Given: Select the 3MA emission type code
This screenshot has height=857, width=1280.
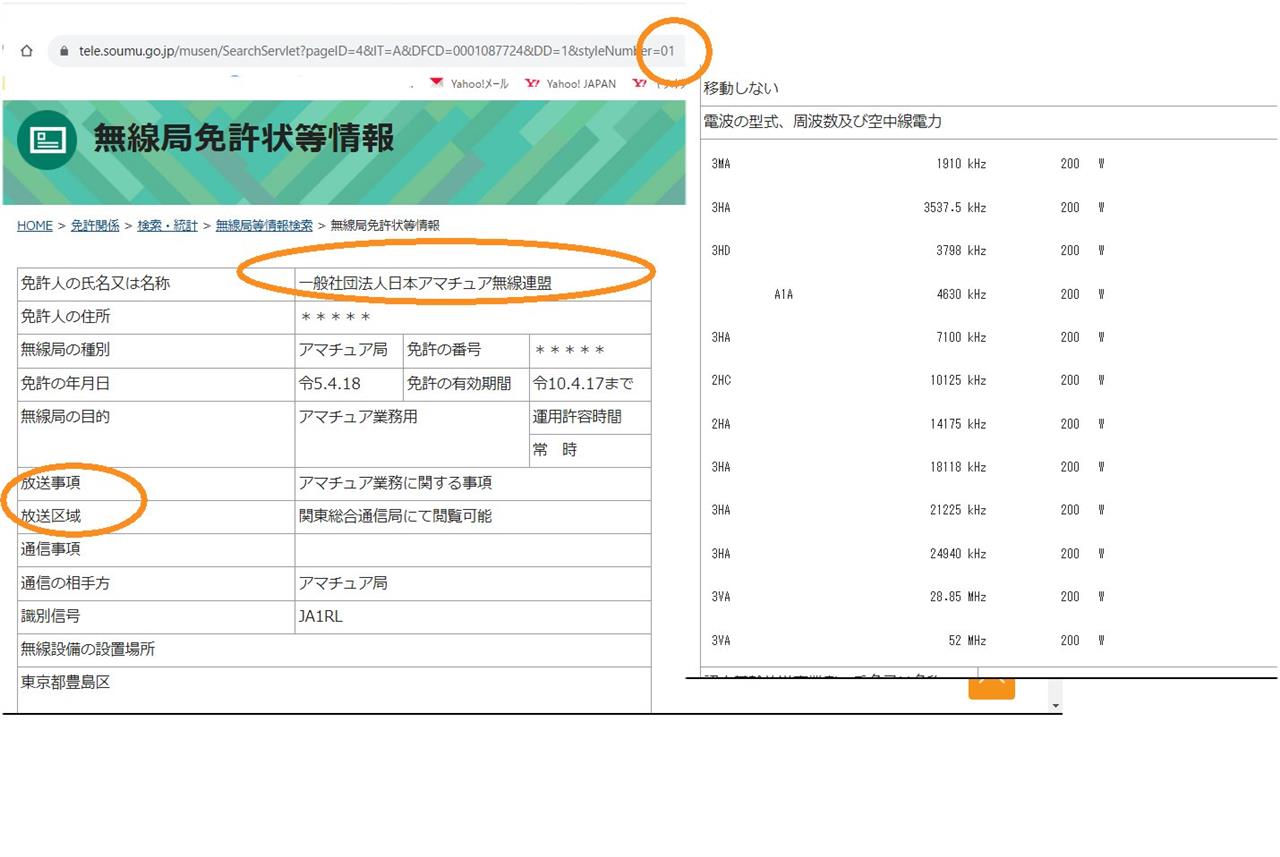Looking at the screenshot, I should pyautogui.click(x=721, y=164).
